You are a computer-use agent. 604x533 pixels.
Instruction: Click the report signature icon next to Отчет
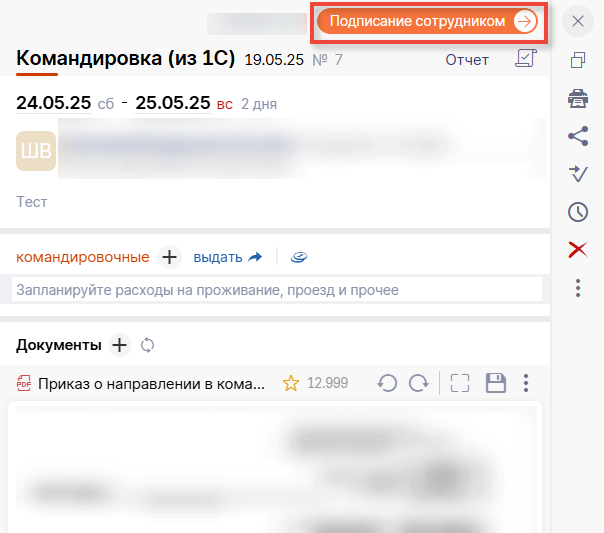point(525,59)
